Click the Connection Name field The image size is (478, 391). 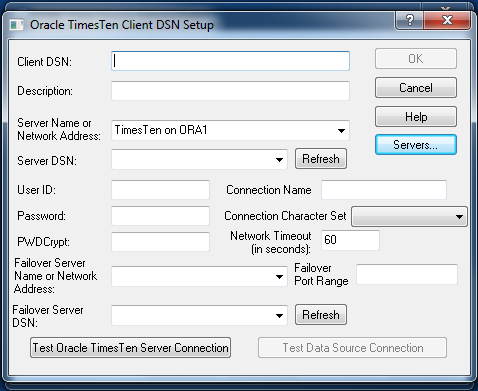click(384, 190)
